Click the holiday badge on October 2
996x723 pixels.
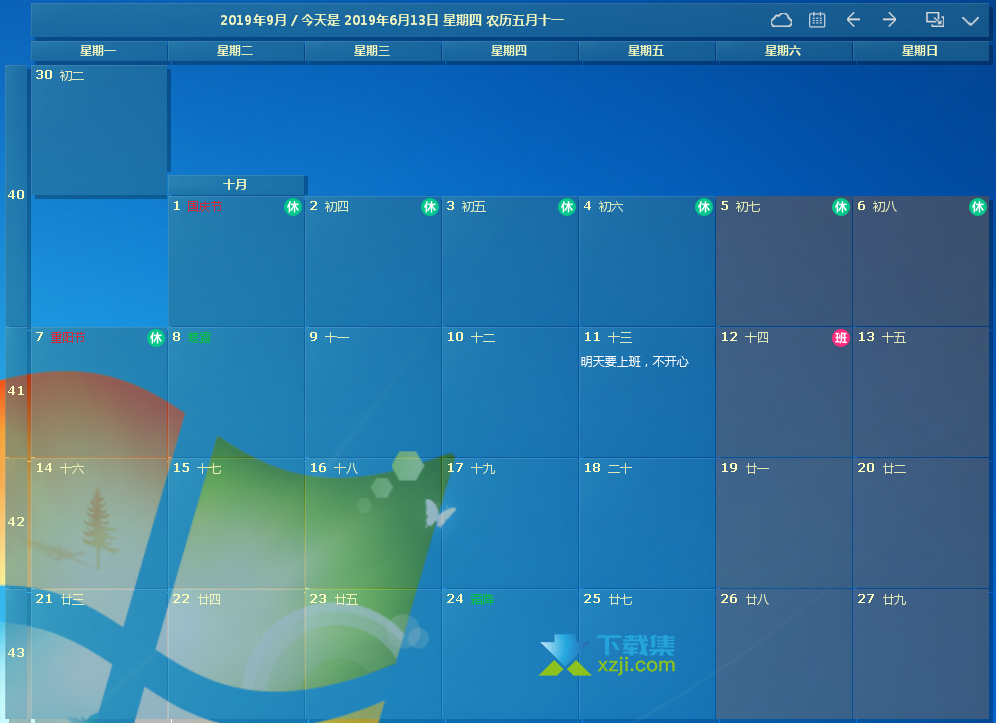coord(430,206)
